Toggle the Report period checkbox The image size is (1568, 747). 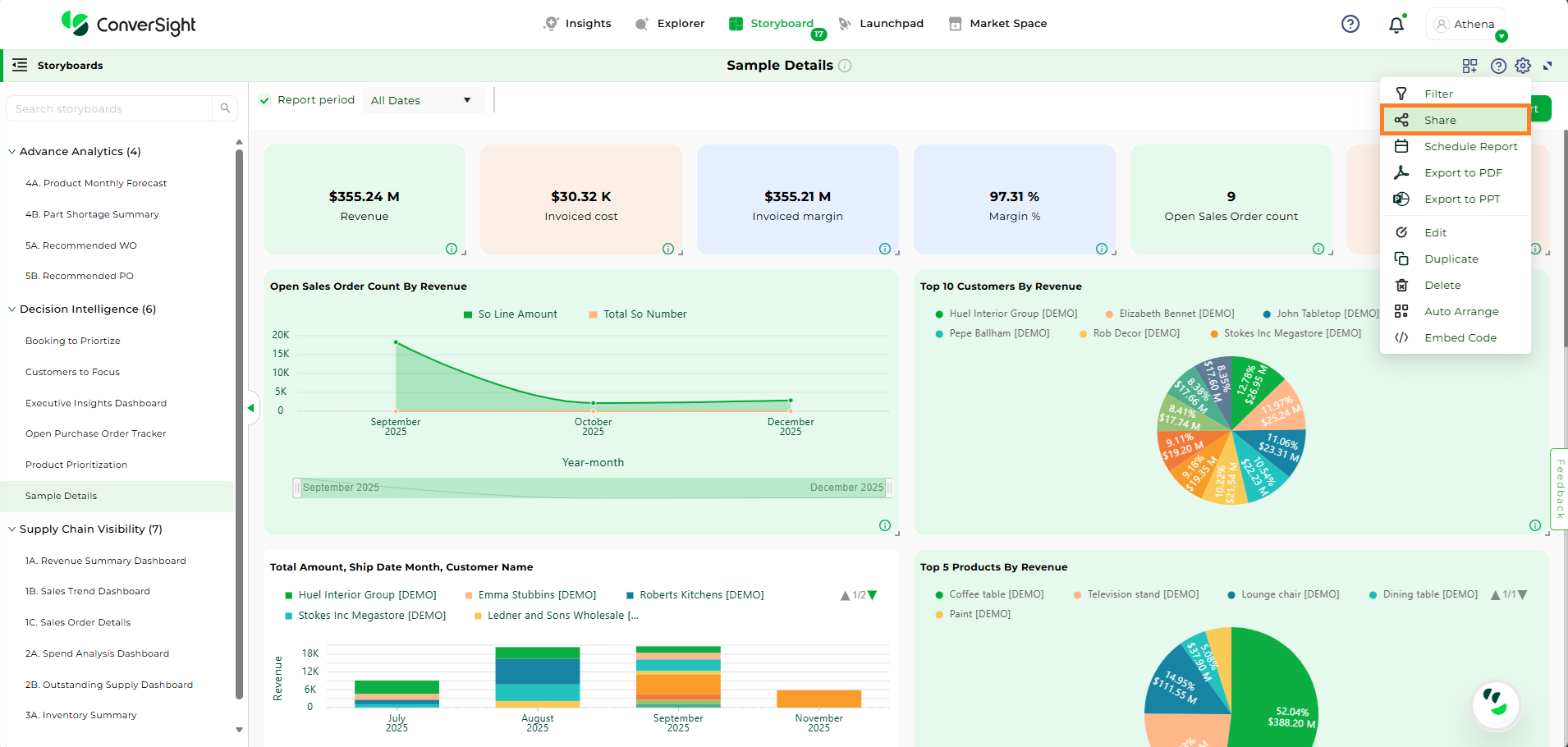pyautogui.click(x=264, y=100)
